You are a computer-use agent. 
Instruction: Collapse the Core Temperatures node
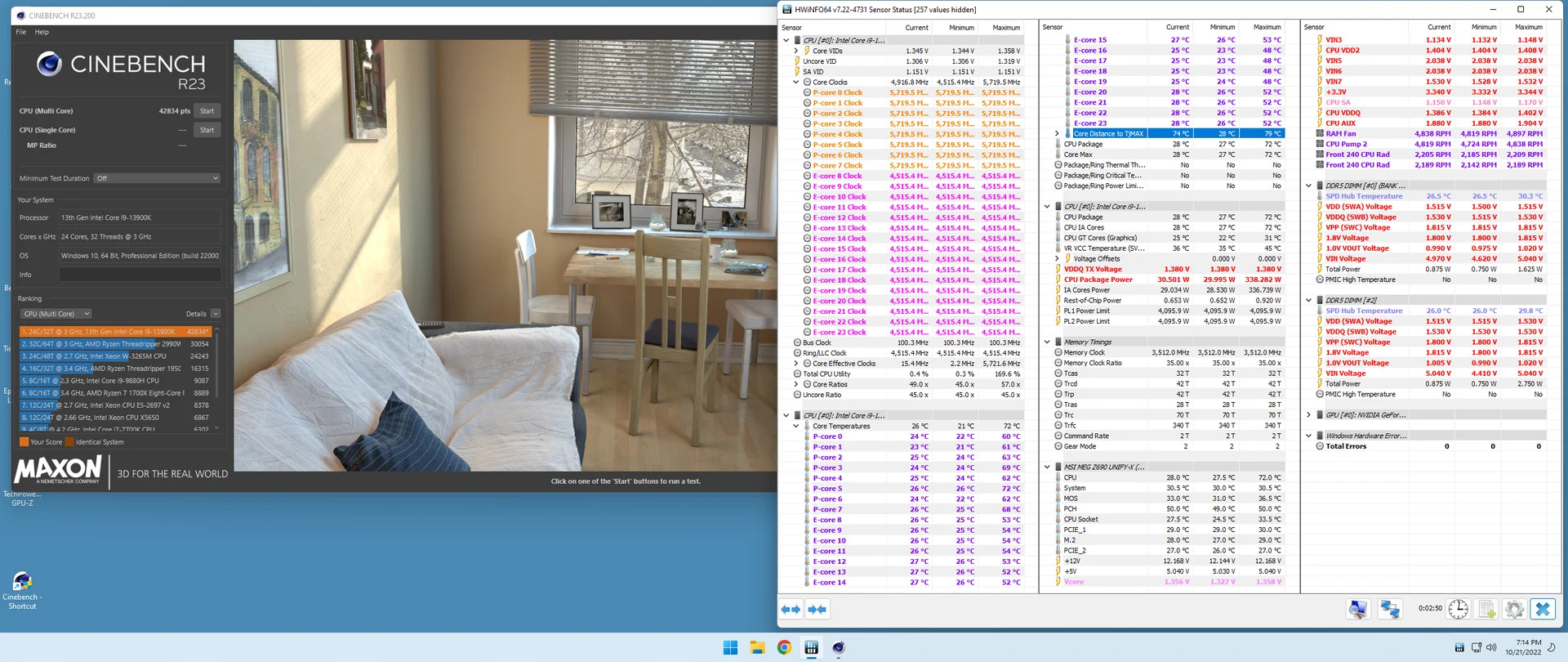tap(796, 426)
